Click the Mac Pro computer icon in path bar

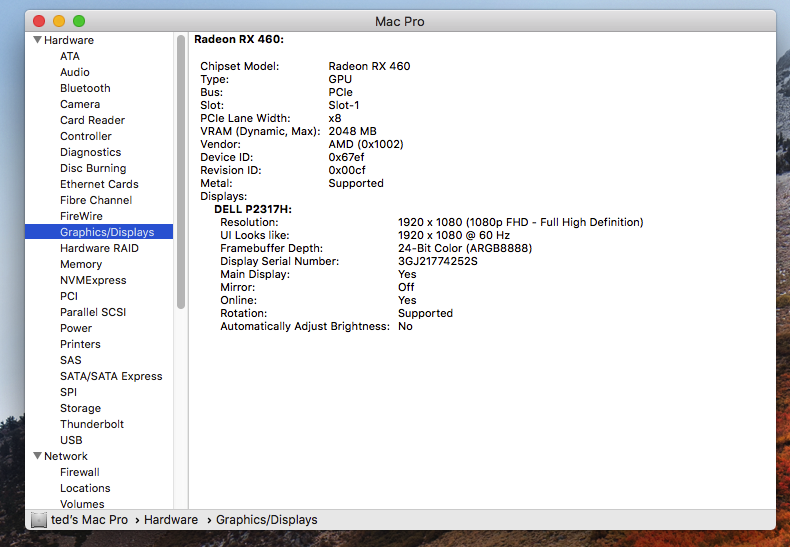tap(38, 519)
